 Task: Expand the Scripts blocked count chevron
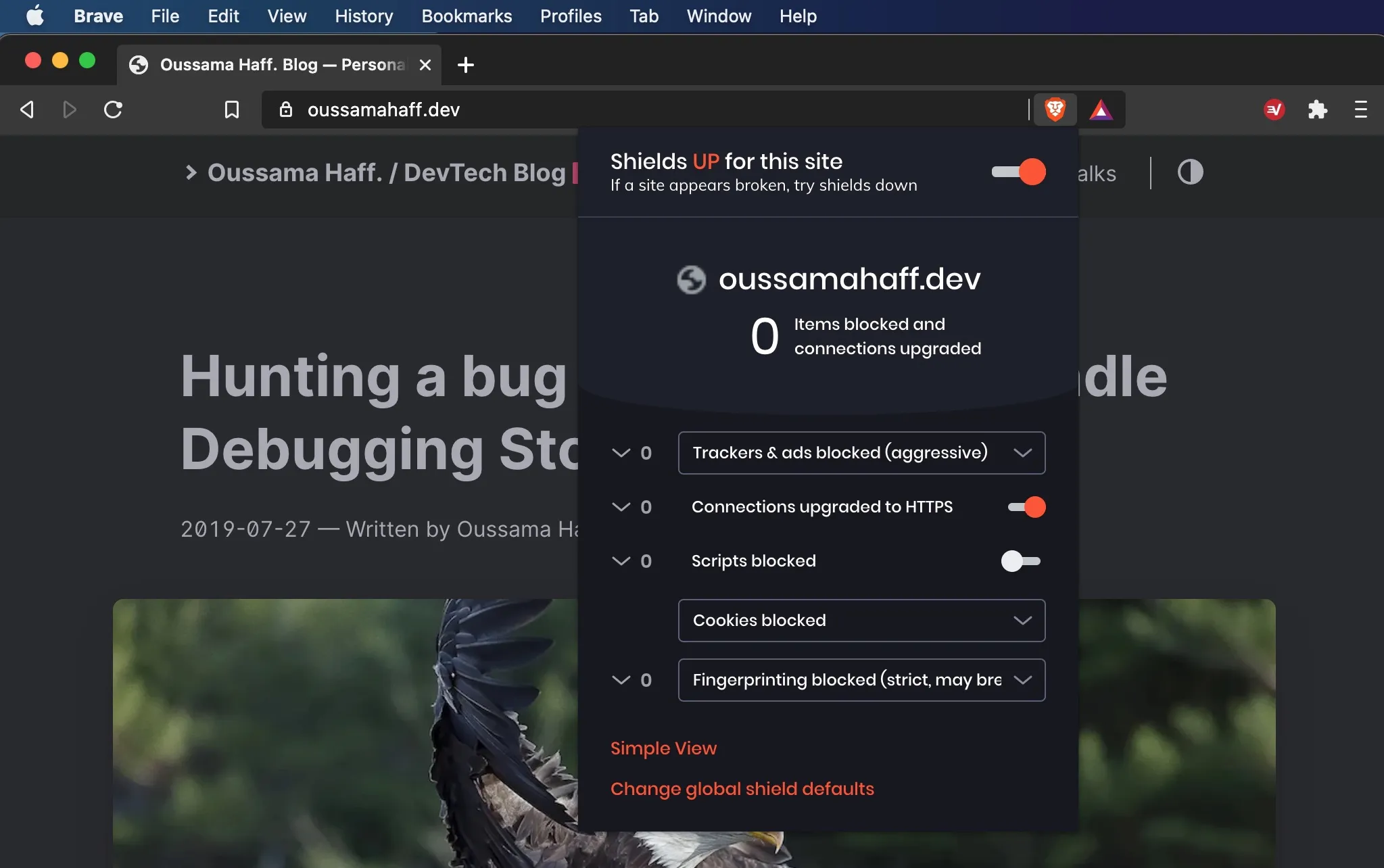click(x=621, y=561)
